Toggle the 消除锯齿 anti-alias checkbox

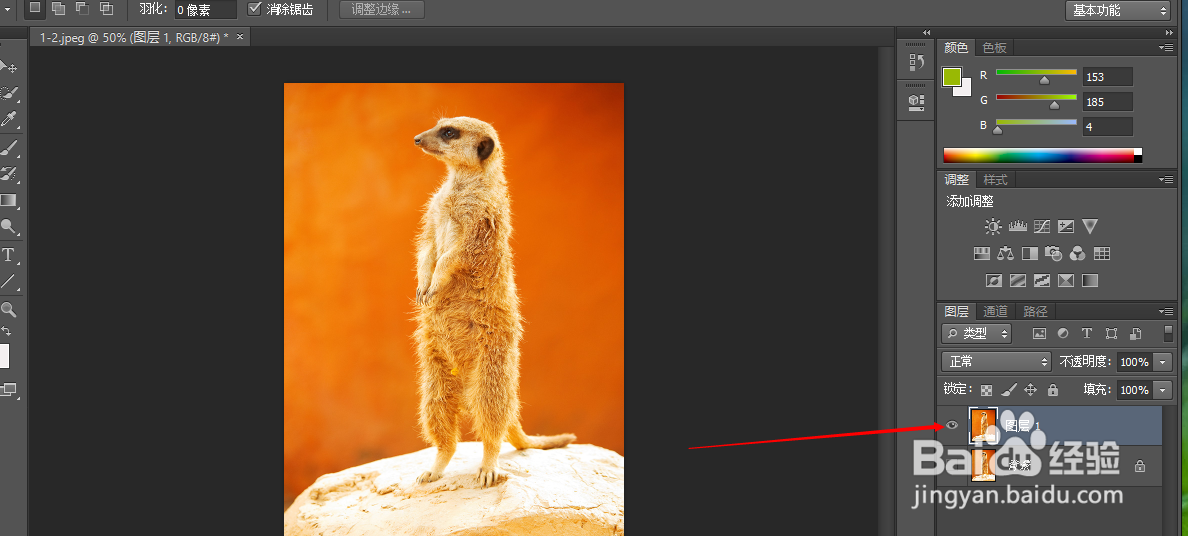point(255,9)
